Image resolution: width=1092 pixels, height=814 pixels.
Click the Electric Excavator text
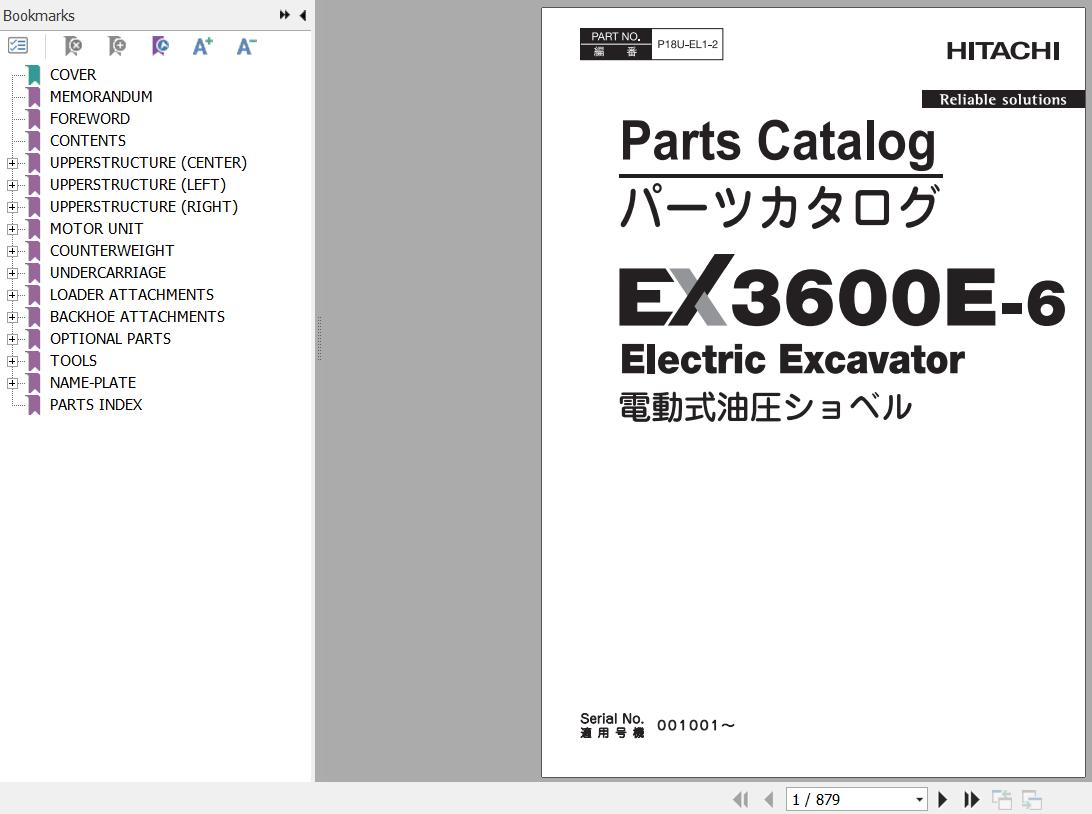point(792,360)
